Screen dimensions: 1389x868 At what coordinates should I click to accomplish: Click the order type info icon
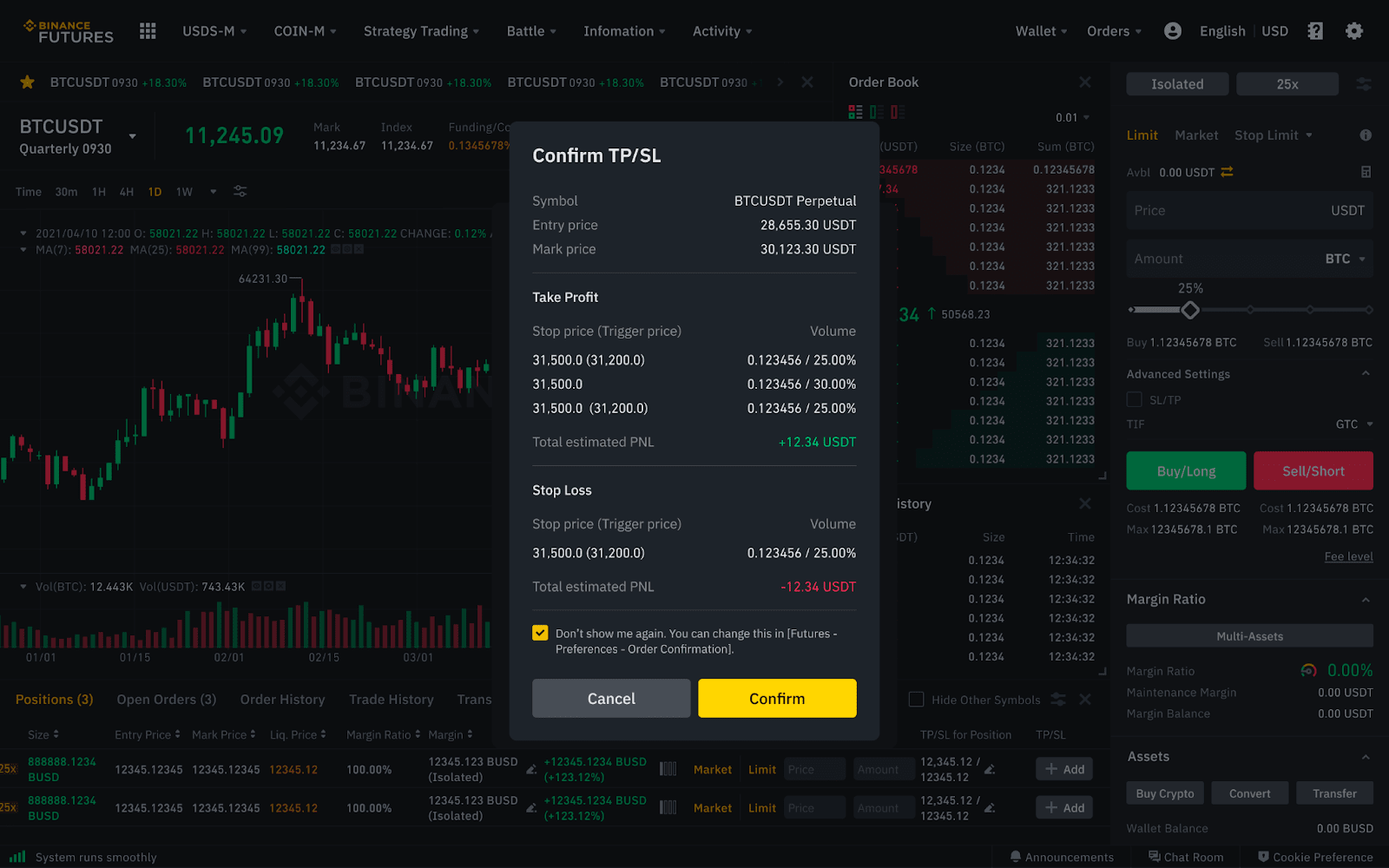(x=1366, y=135)
